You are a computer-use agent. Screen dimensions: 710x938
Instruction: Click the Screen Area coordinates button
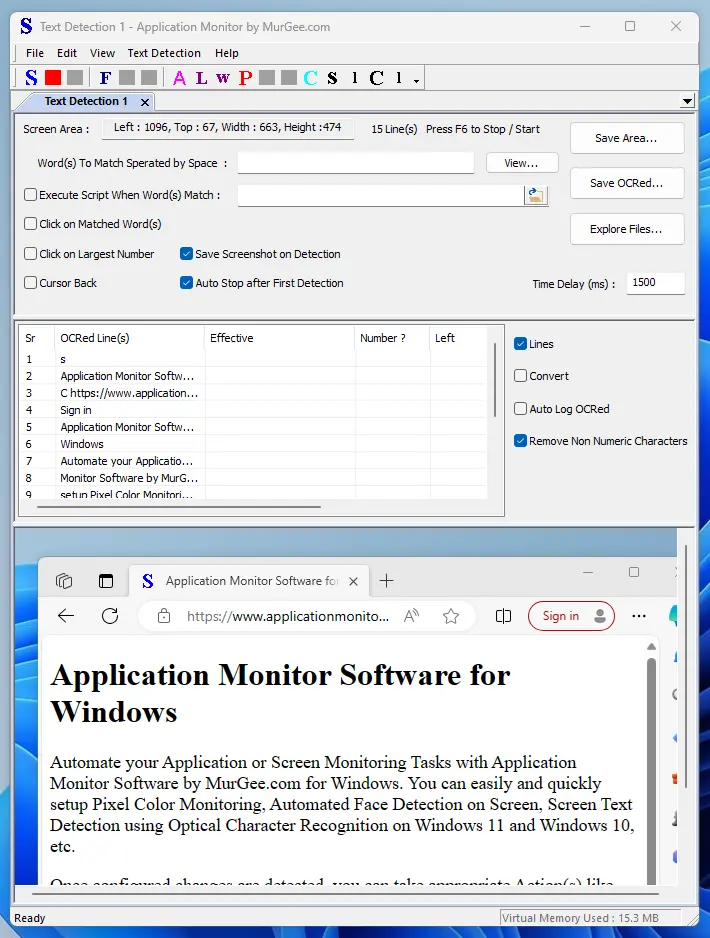coord(227,127)
